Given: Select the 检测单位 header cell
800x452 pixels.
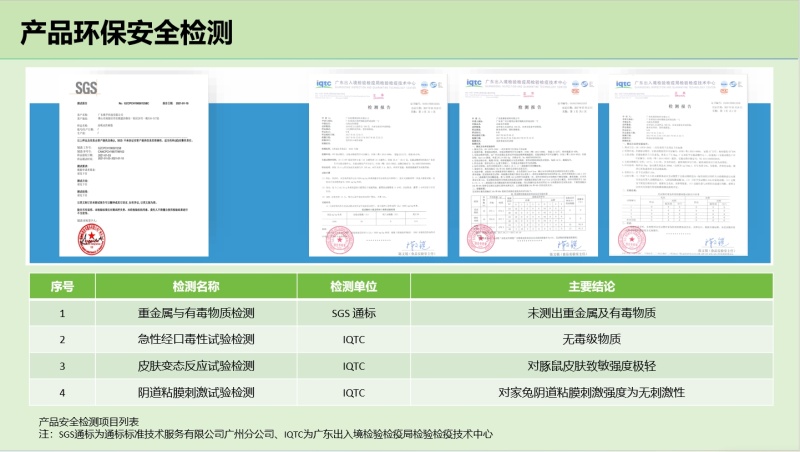Looking at the screenshot, I should click(354, 286).
